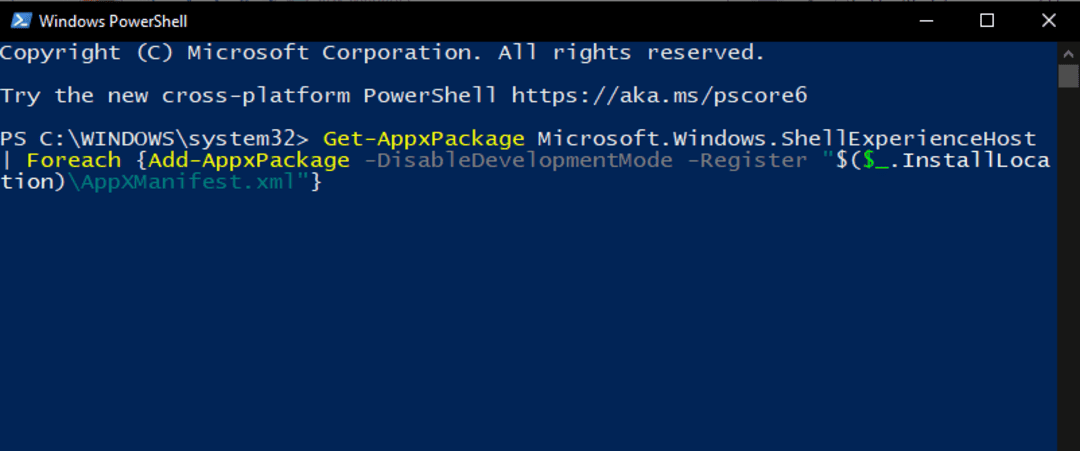Click the empty scrollbar track below thumb
1080x451 pixels.
[x=1069, y=269]
